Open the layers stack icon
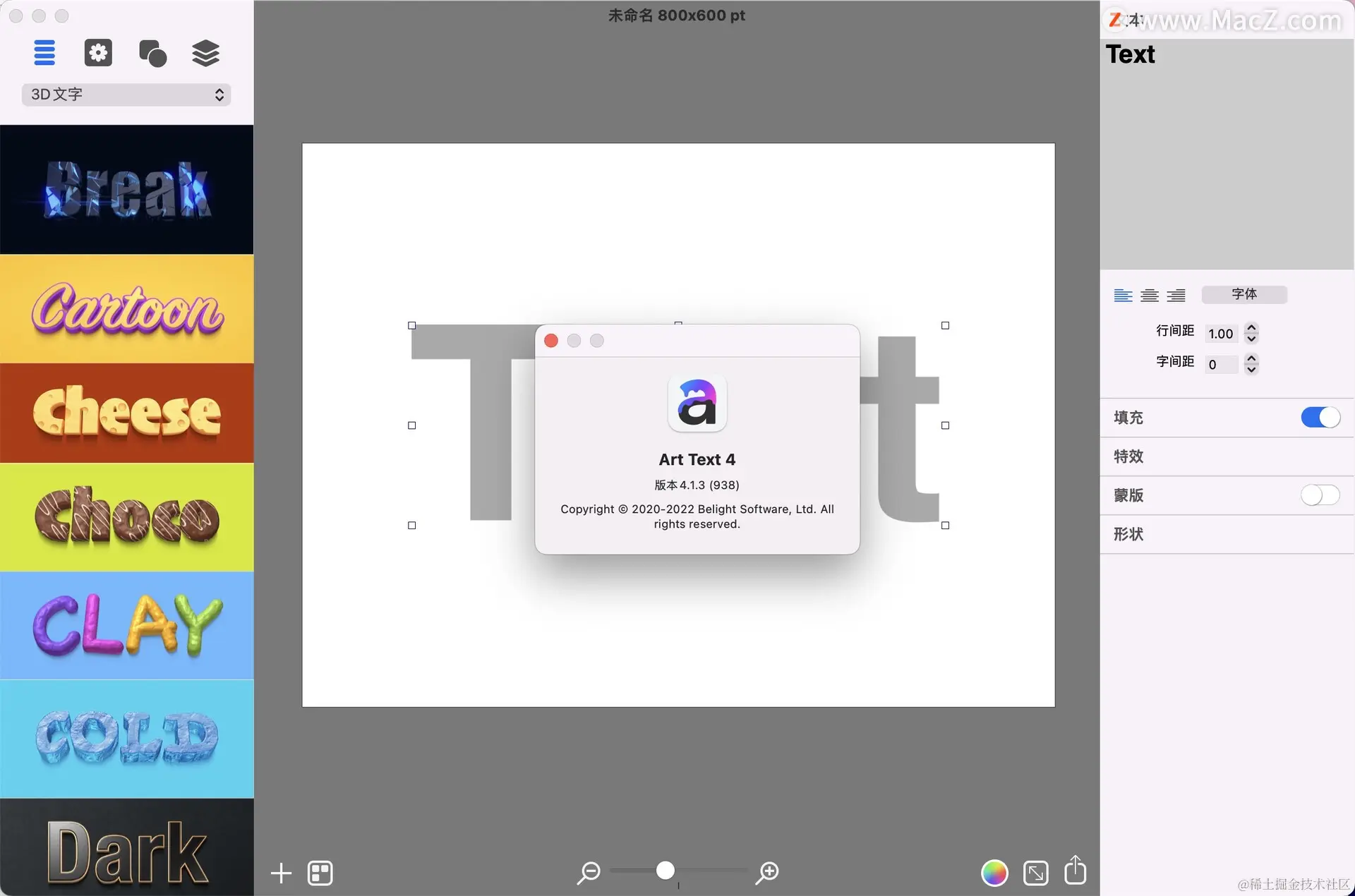Viewport: 1355px width, 896px height. point(205,53)
